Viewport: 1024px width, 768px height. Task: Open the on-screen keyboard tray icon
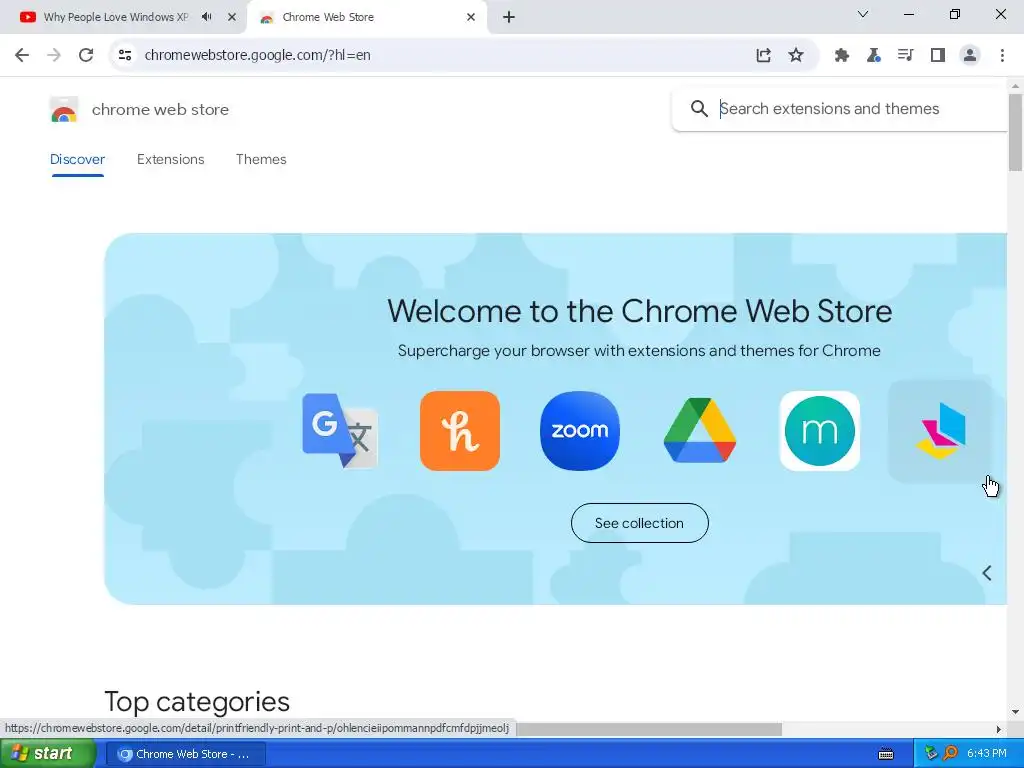point(886,754)
